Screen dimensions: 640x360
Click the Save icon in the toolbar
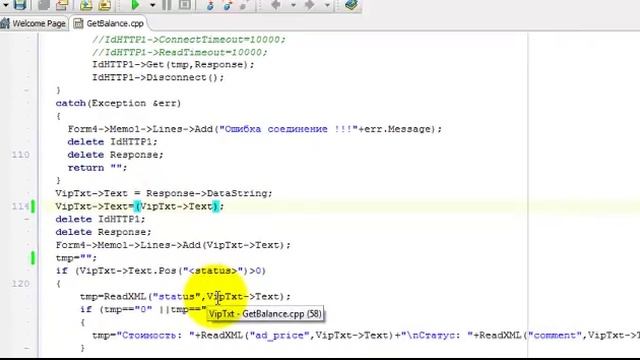(x=20, y=5)
